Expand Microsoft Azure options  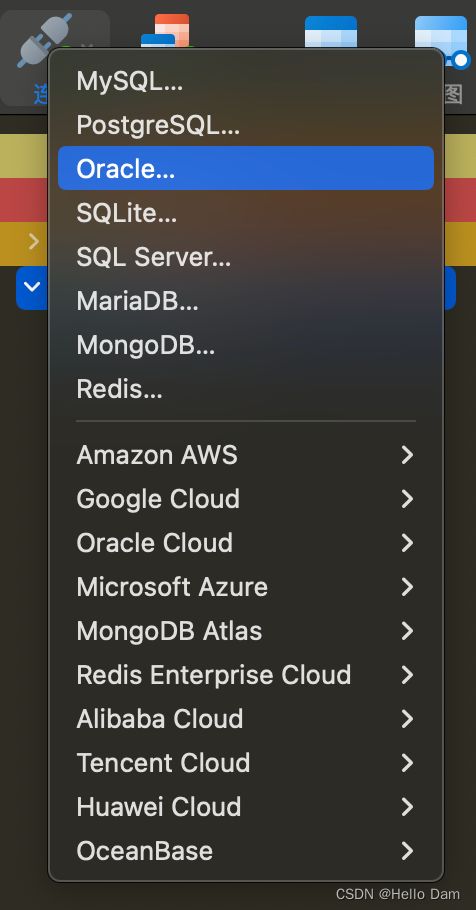[x=246, y=587]
